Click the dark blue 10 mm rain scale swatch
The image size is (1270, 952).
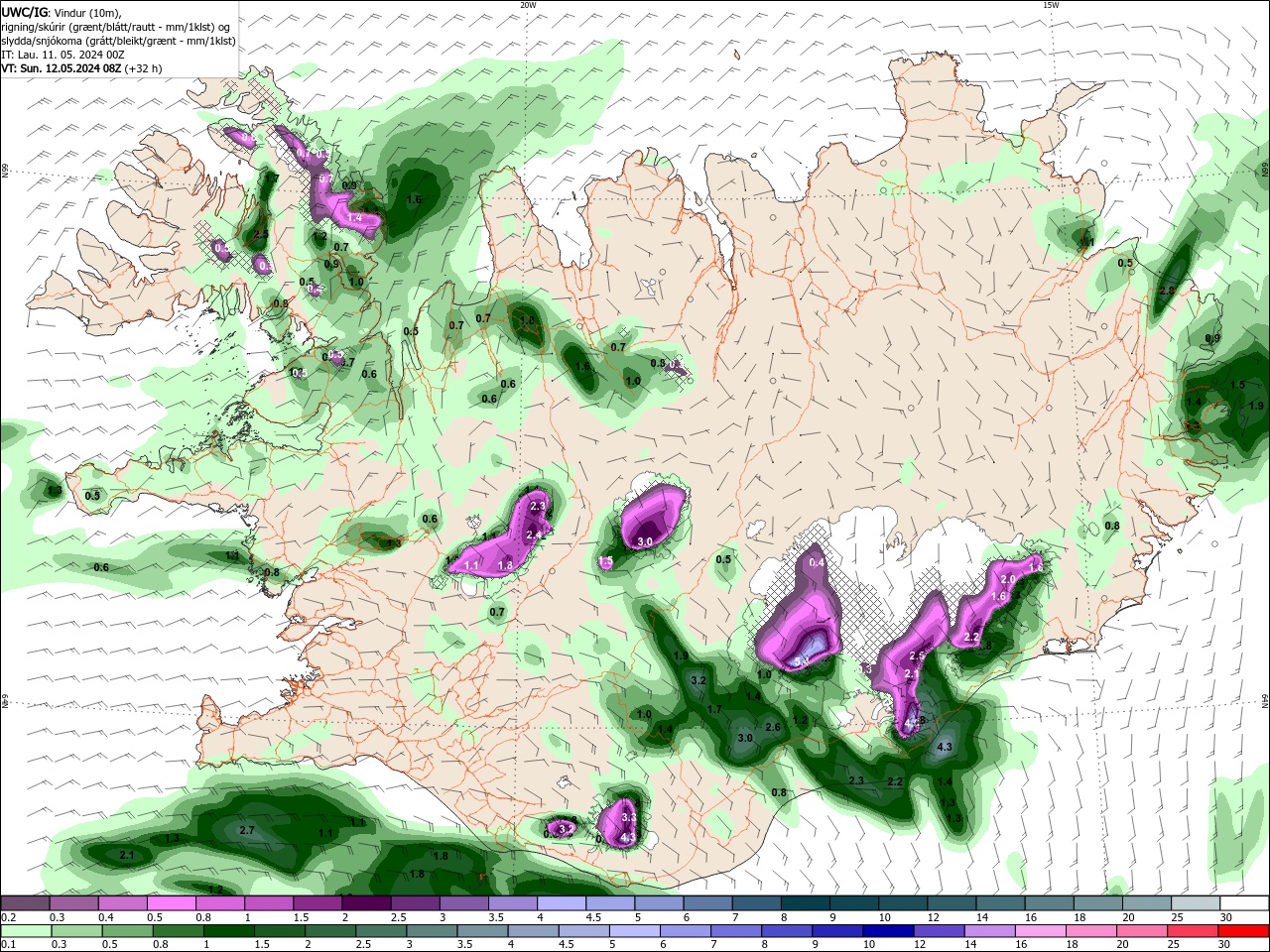click(887, 931)
